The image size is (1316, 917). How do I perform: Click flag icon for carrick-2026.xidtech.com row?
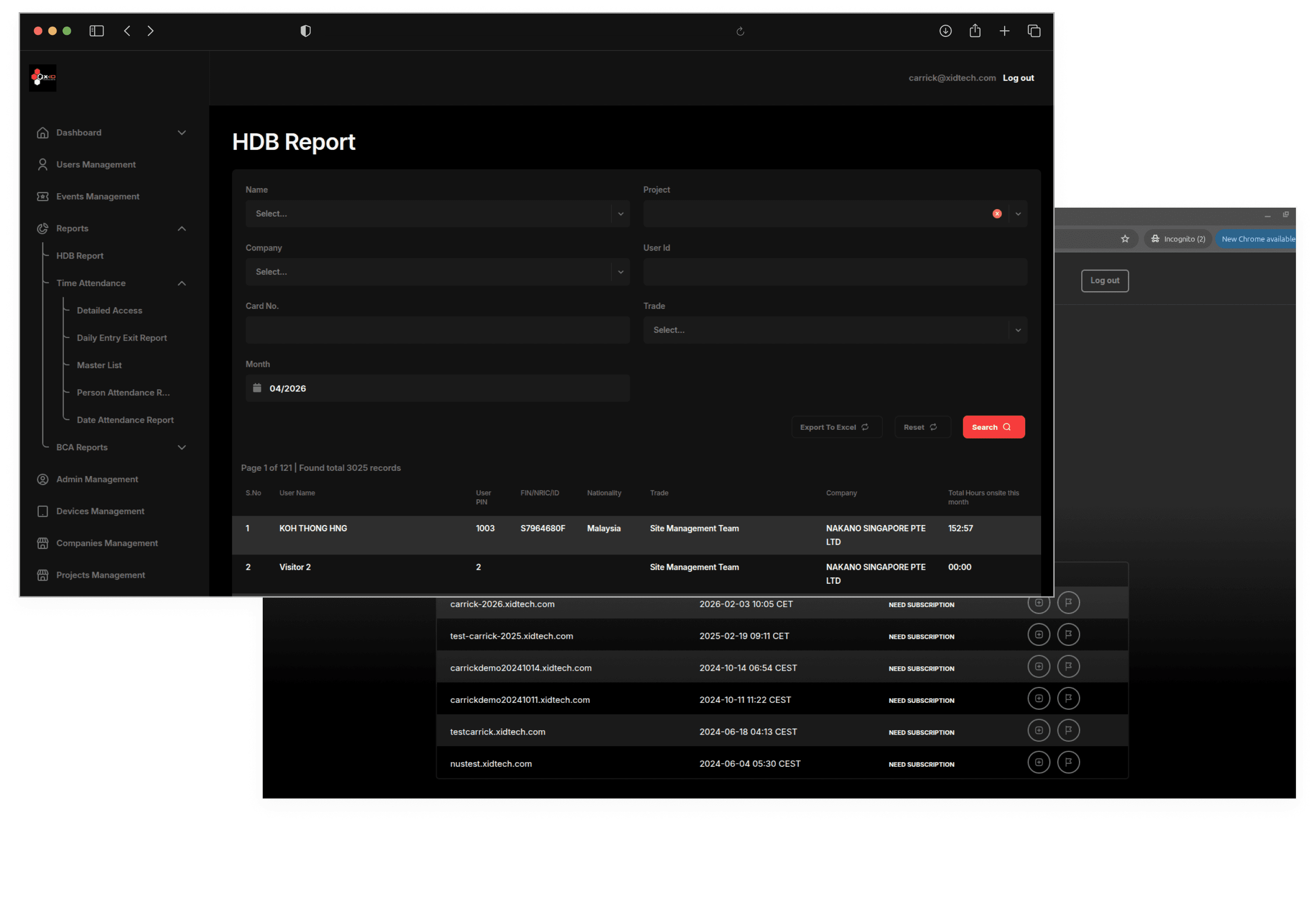[x=1068, y=603]
